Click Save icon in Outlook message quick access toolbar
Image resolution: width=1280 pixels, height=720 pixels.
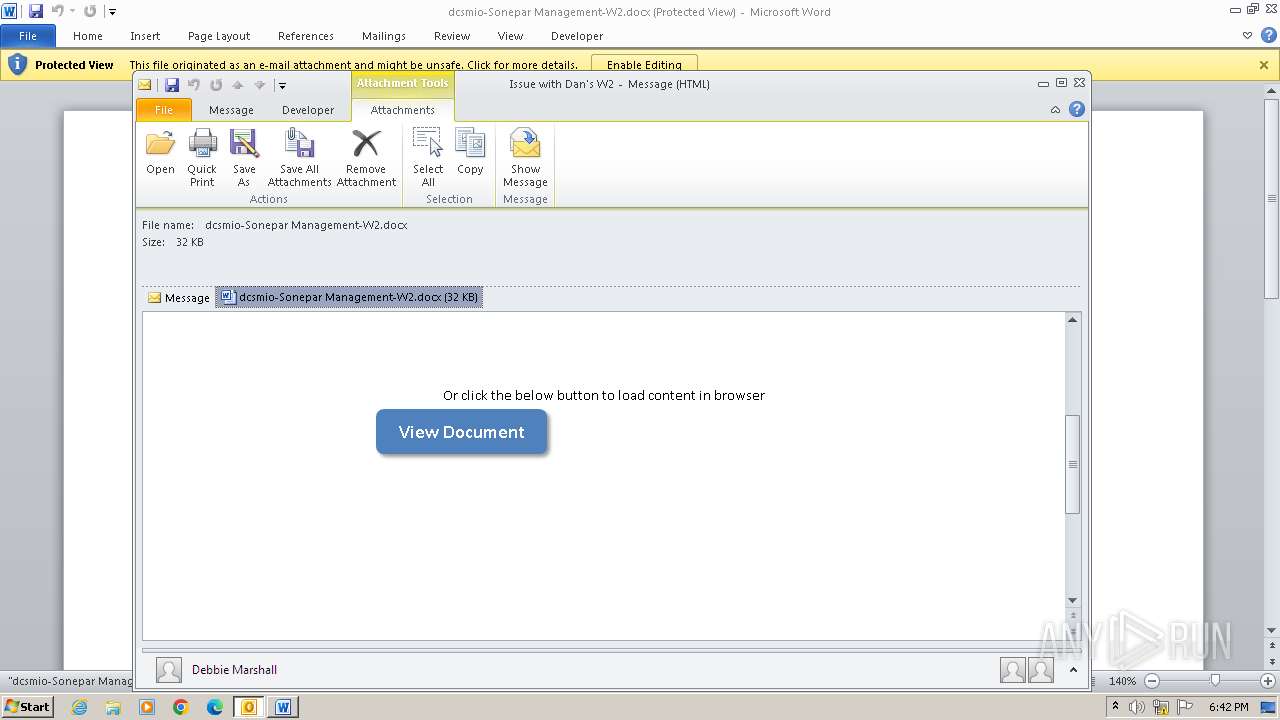[x=172, y=85]
